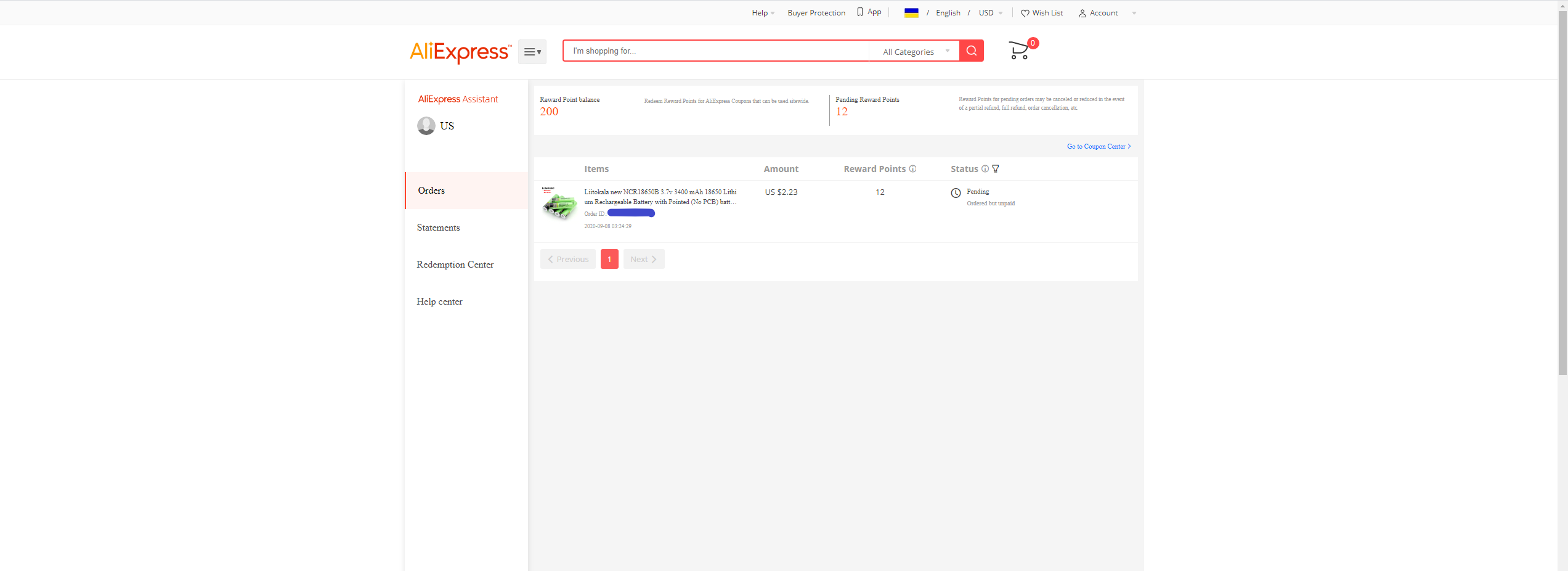
Task: Click the Status column info icon
Action: 985,169
